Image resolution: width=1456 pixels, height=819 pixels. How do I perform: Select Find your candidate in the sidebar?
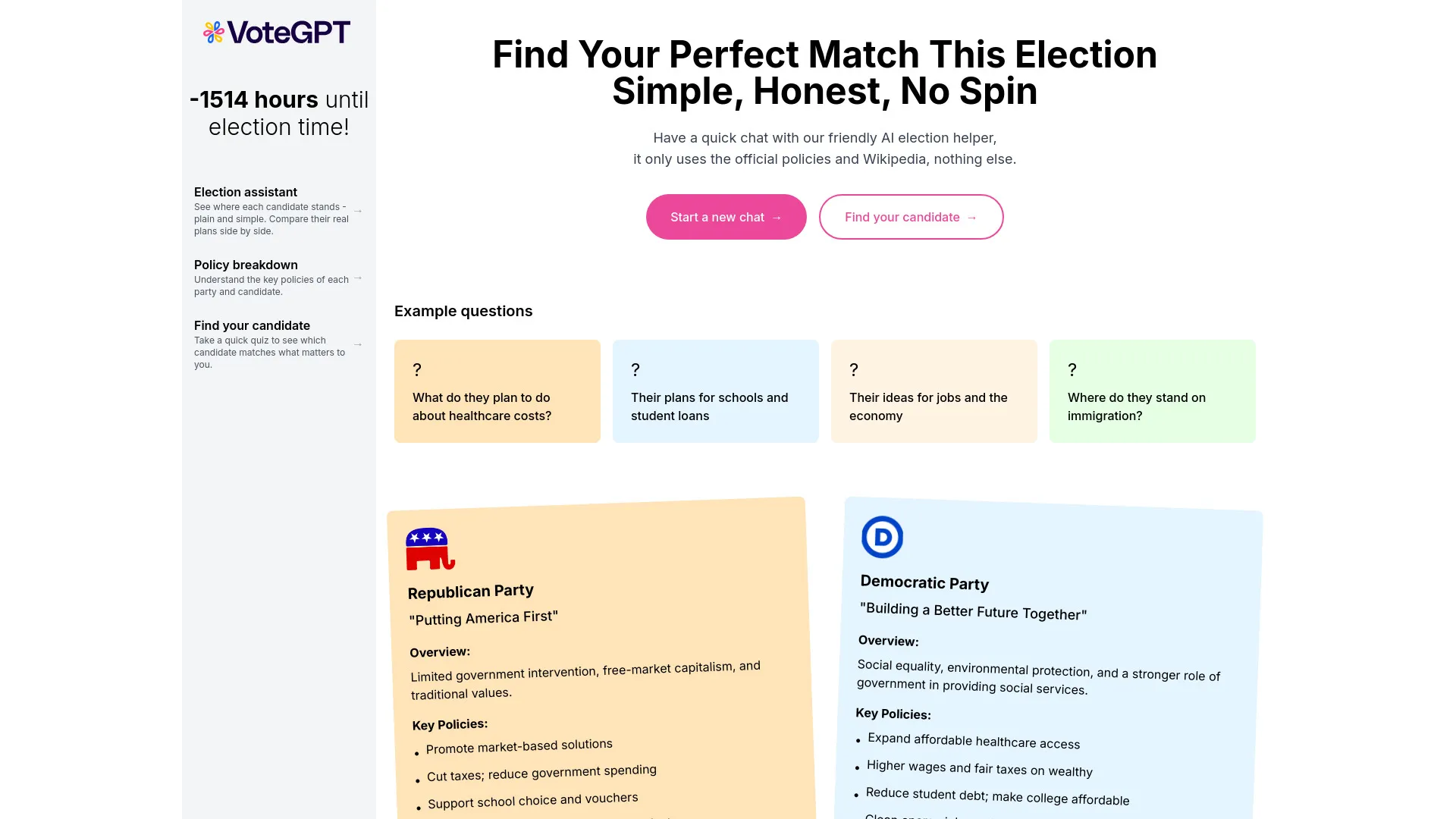[x=252, y=325]
